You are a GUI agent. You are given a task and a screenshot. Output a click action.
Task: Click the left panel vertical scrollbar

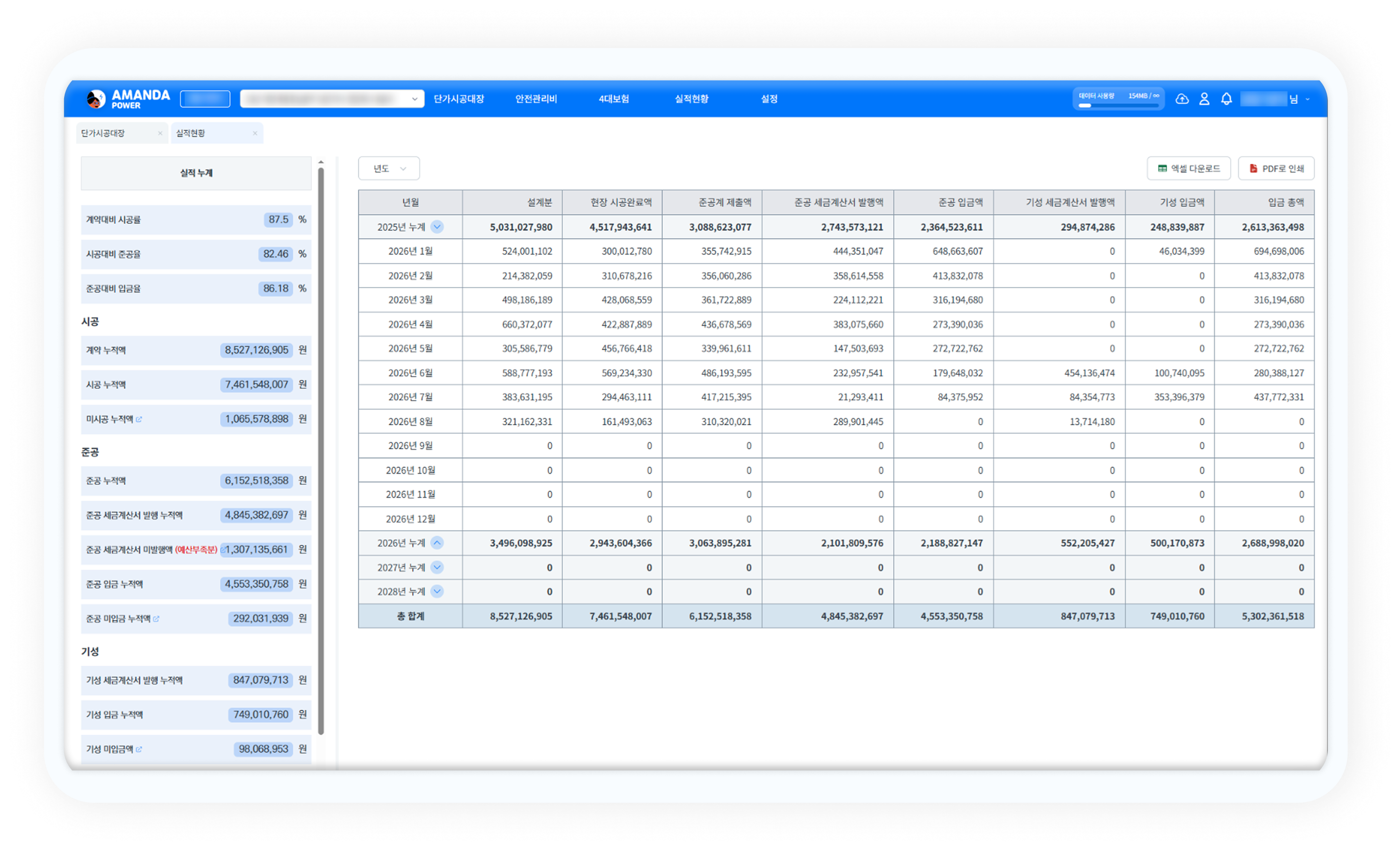click(x=321, y=450)
